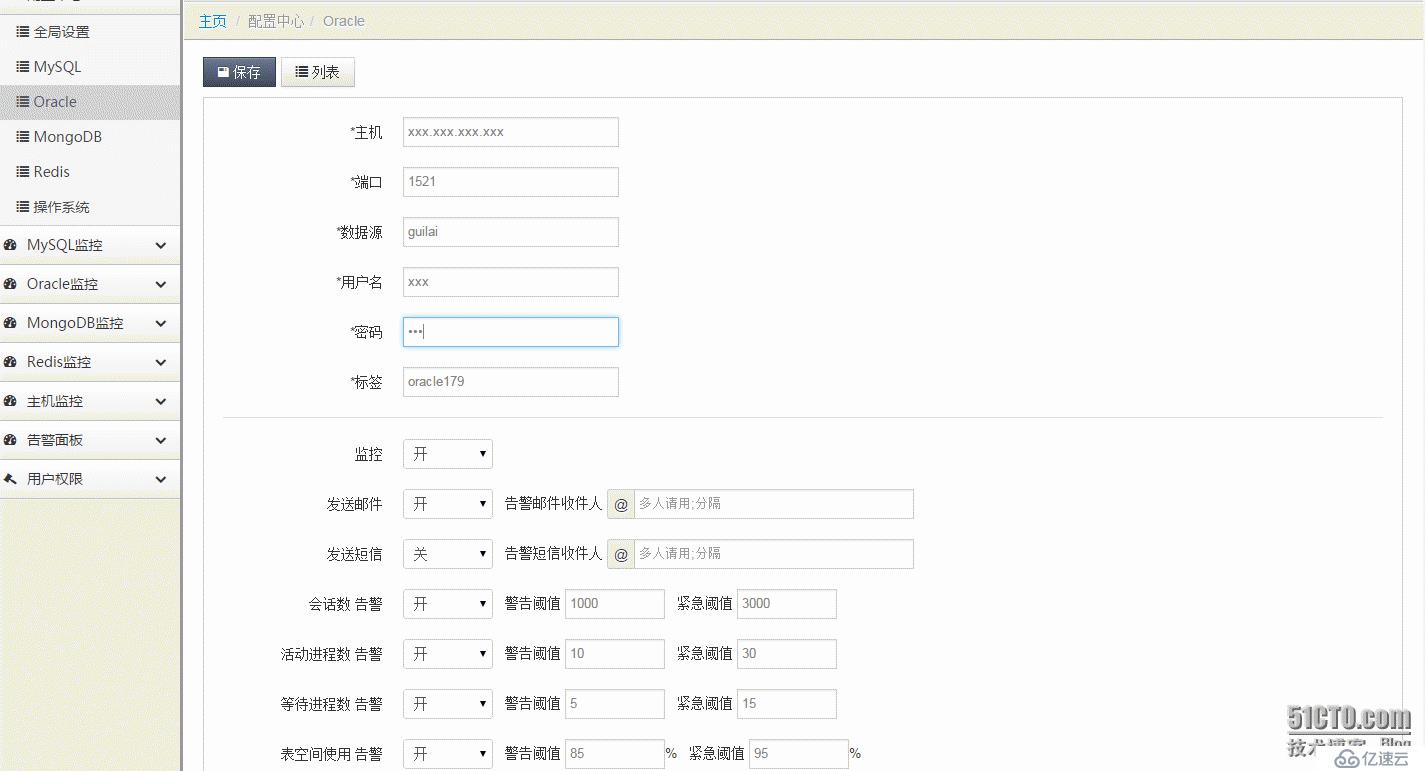Click the 告警邮件收件人 input
This screenshot has height=771, width=1425.
click(x=774, y=504)
